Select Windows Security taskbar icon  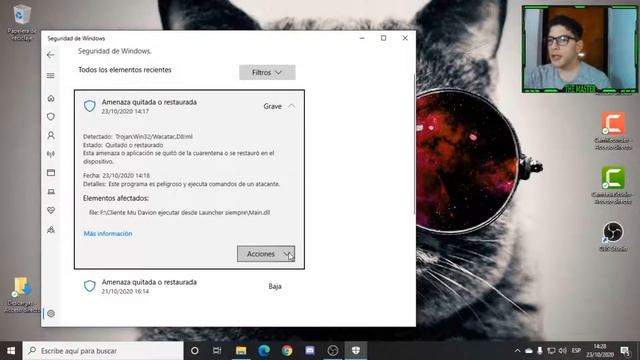pyautogui.click(x=356, y=351)
